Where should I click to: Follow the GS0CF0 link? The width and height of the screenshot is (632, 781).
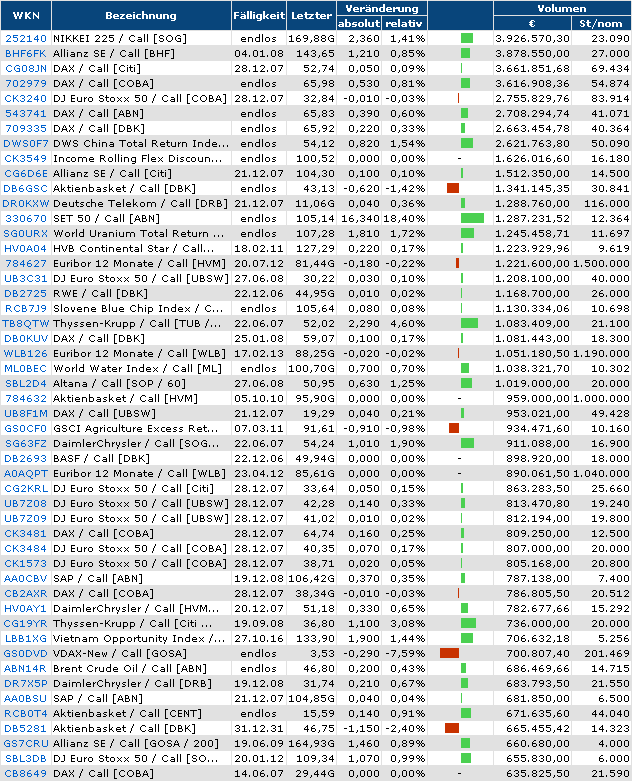pos(25,428)
